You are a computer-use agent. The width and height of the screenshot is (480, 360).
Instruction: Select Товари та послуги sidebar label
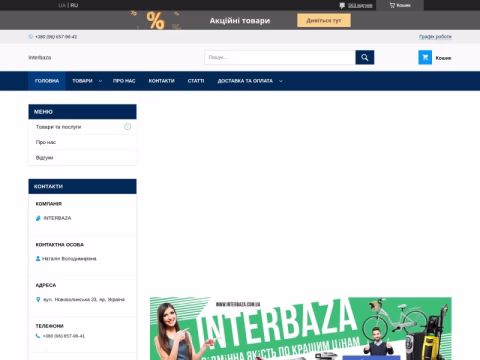(x=58, y=127)
